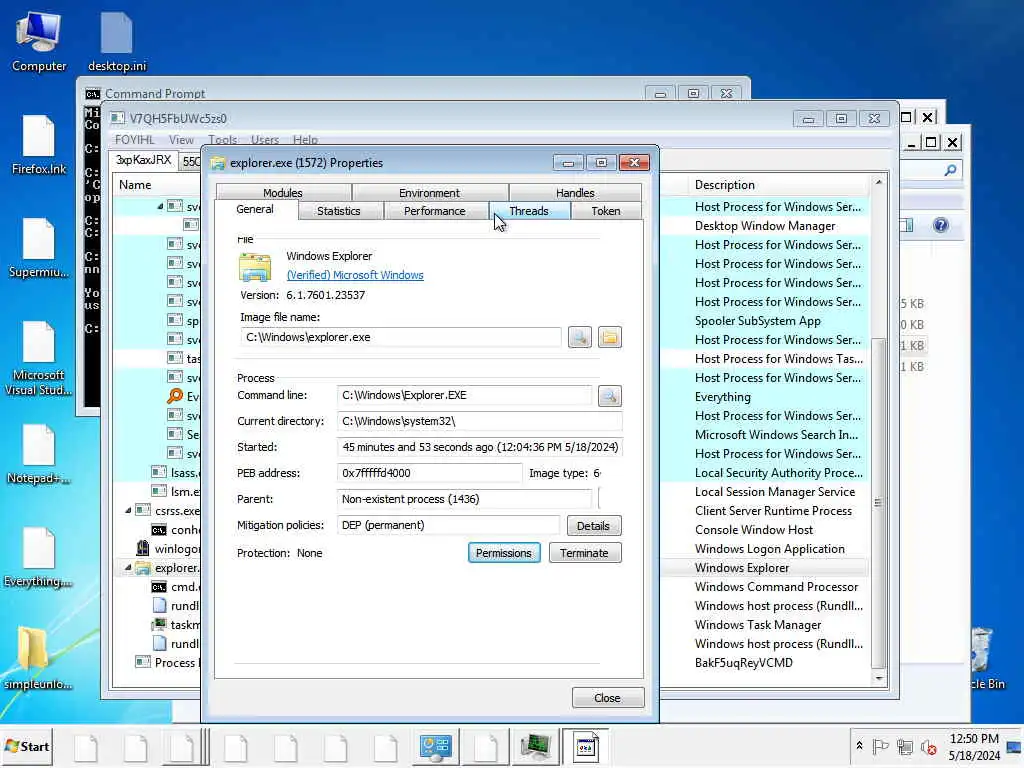Select Everything desktop shortcut icon
This screenshot has height=768, width=1024.
(39, 558)
